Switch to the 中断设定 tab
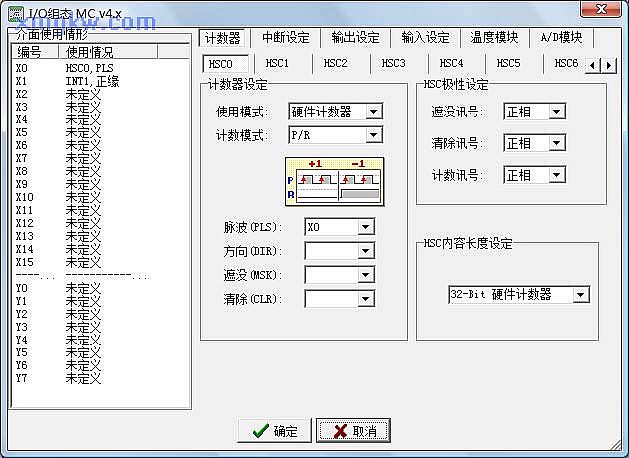 pyautogui.click(x=285, y=38)
